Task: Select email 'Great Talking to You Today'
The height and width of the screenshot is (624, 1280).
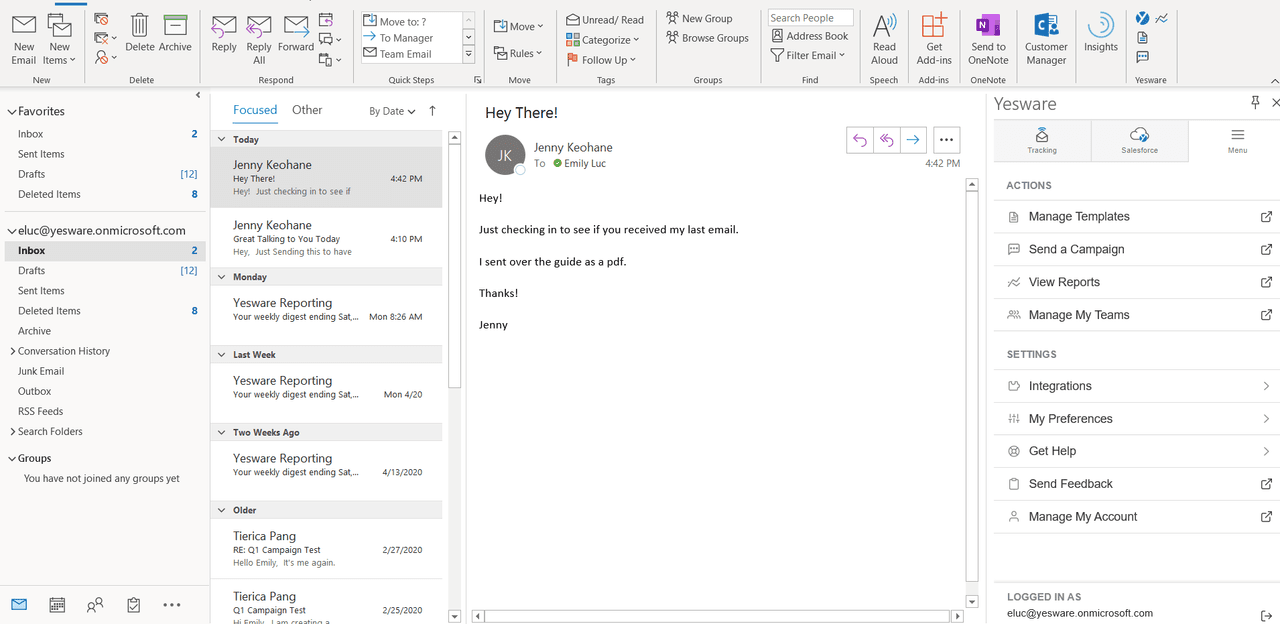Action: [x=327, y=238]
